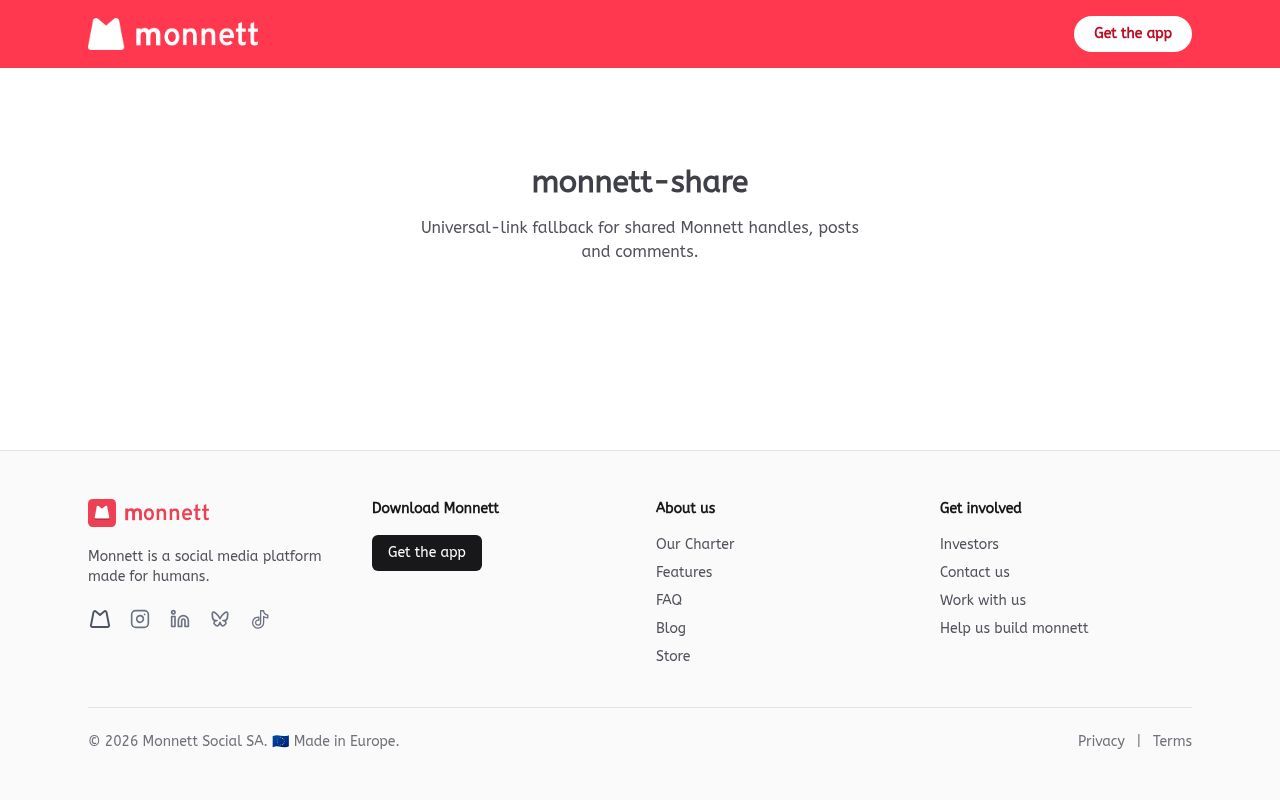Click the Contact us link

point(975,572)
